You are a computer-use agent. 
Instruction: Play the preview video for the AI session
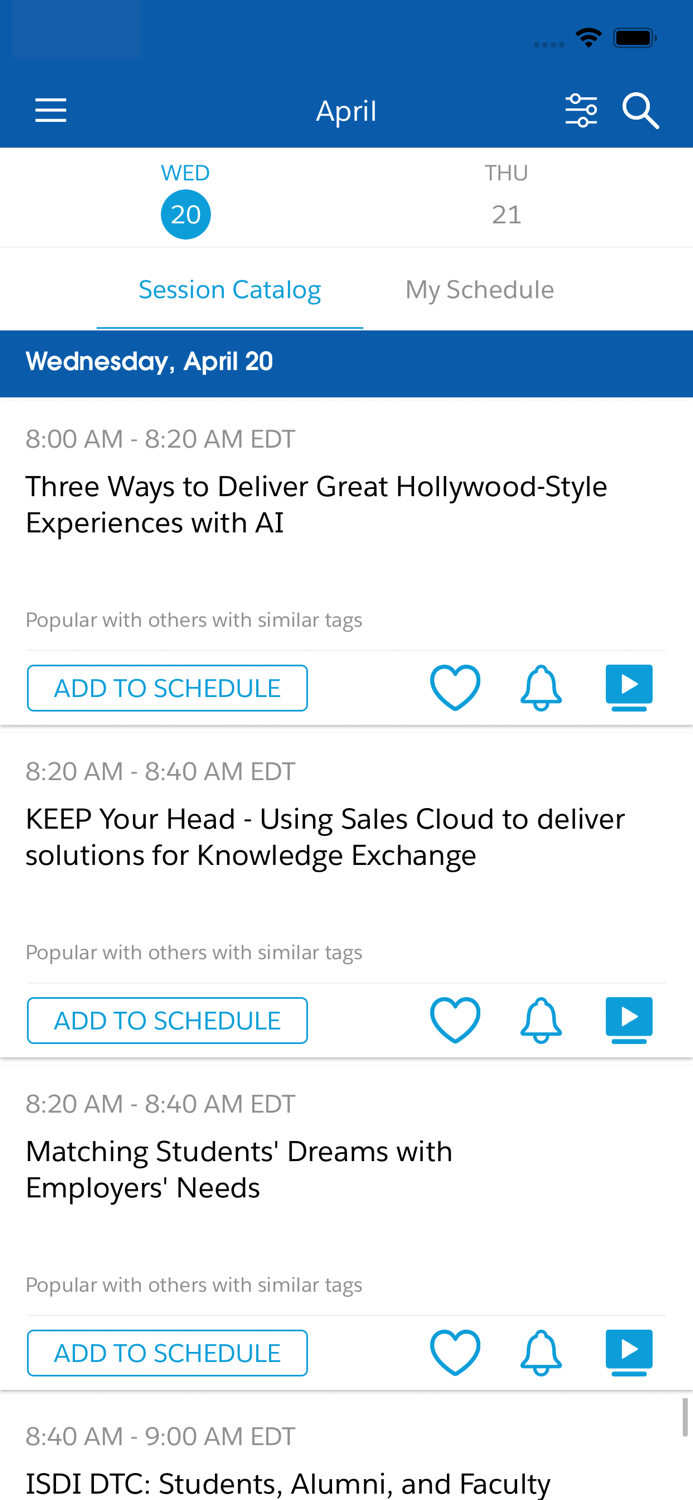pyautogui.click(x=630, y=686)
